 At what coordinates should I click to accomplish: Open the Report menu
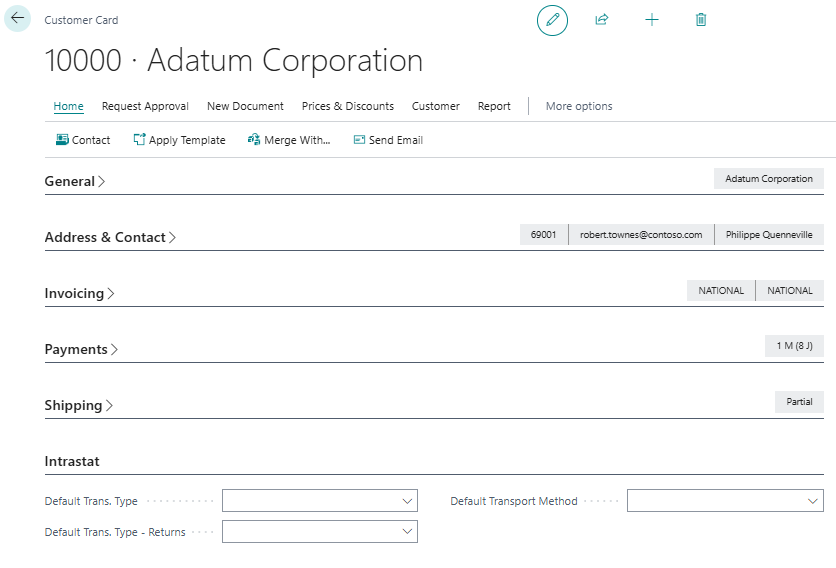[494, 106]
